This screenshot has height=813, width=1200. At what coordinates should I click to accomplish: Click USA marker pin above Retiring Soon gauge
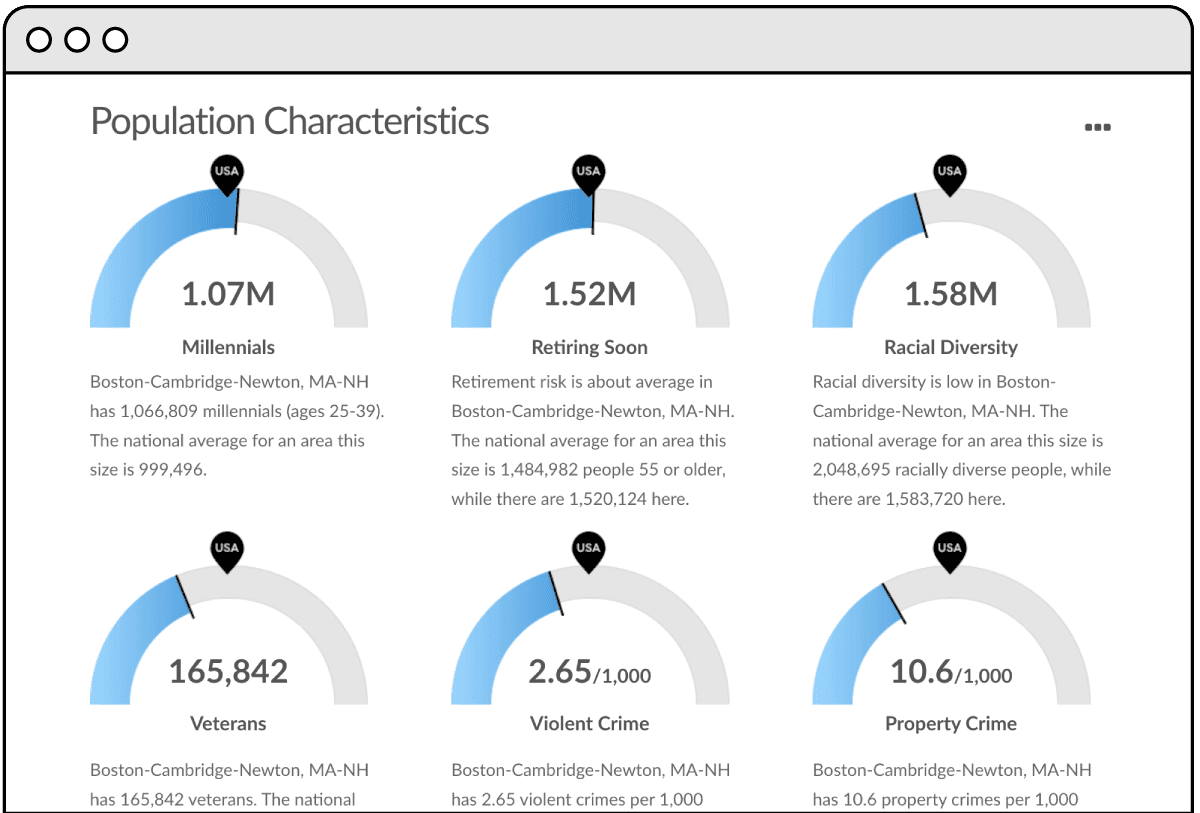tap(588, 173)
